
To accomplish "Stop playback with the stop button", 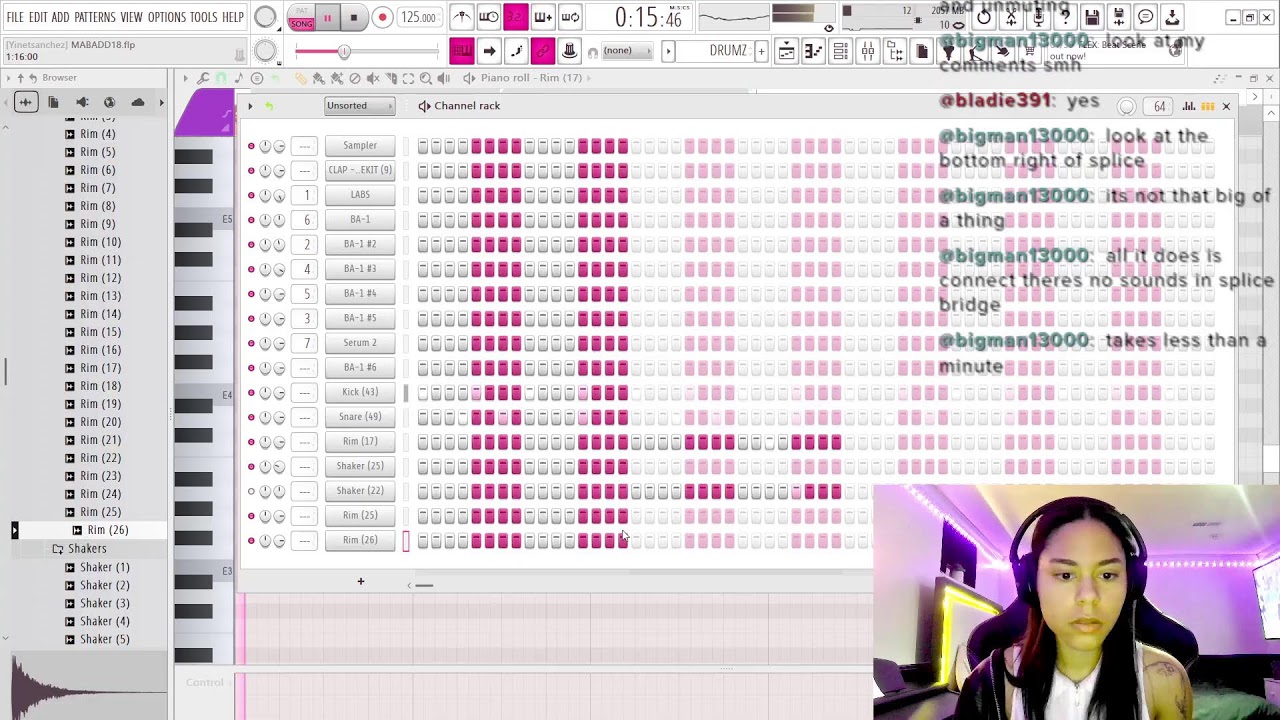I will [354, 18].
